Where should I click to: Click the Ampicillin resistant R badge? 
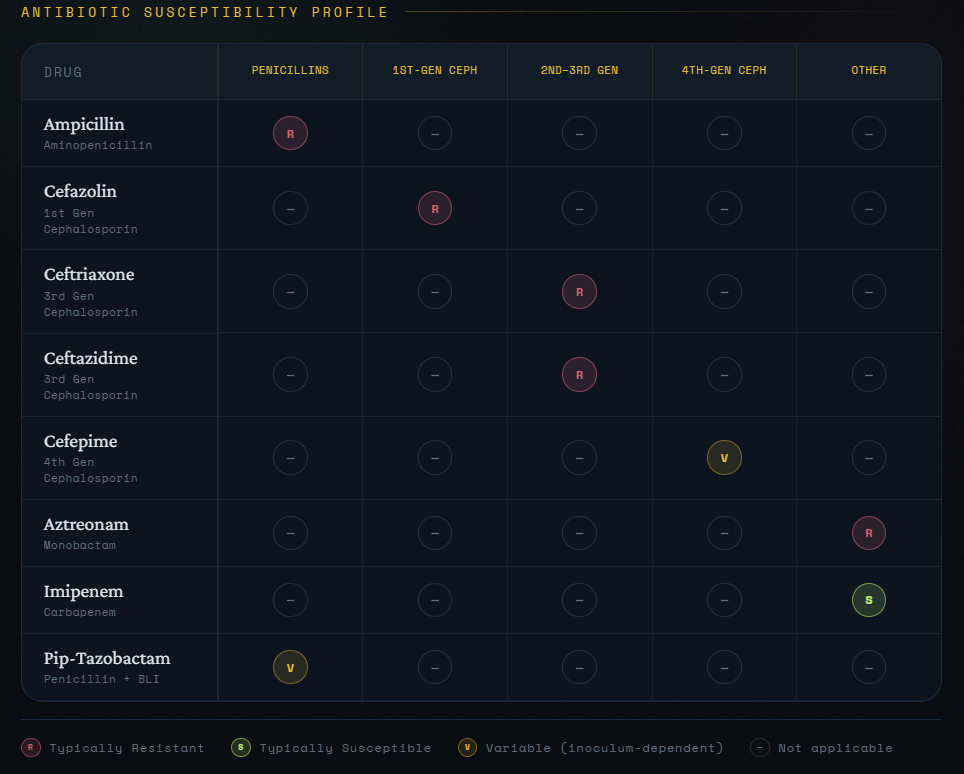(290, 133)
